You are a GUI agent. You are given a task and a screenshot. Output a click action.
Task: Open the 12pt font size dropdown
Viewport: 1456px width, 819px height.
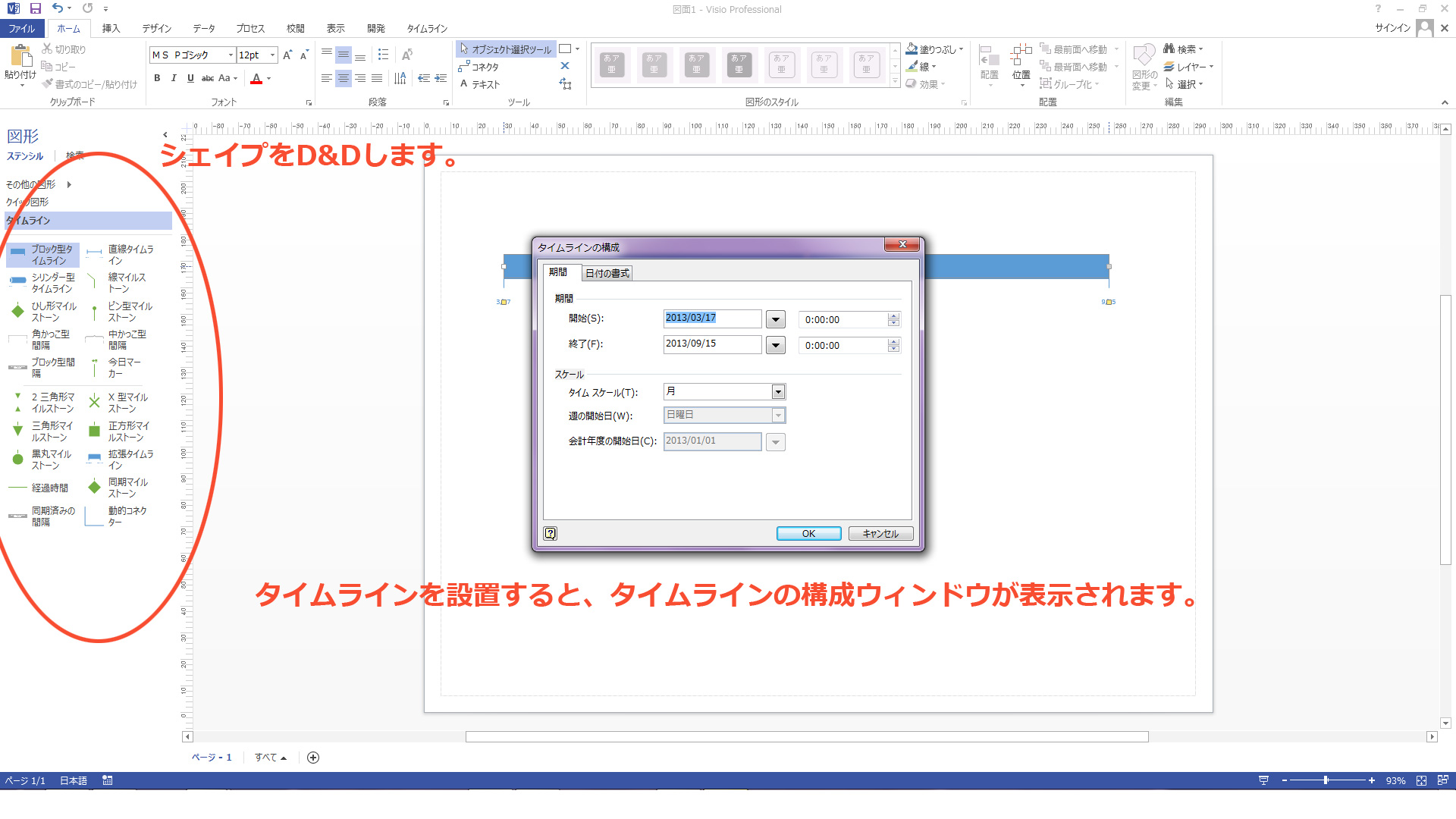[x=272, y=55]
